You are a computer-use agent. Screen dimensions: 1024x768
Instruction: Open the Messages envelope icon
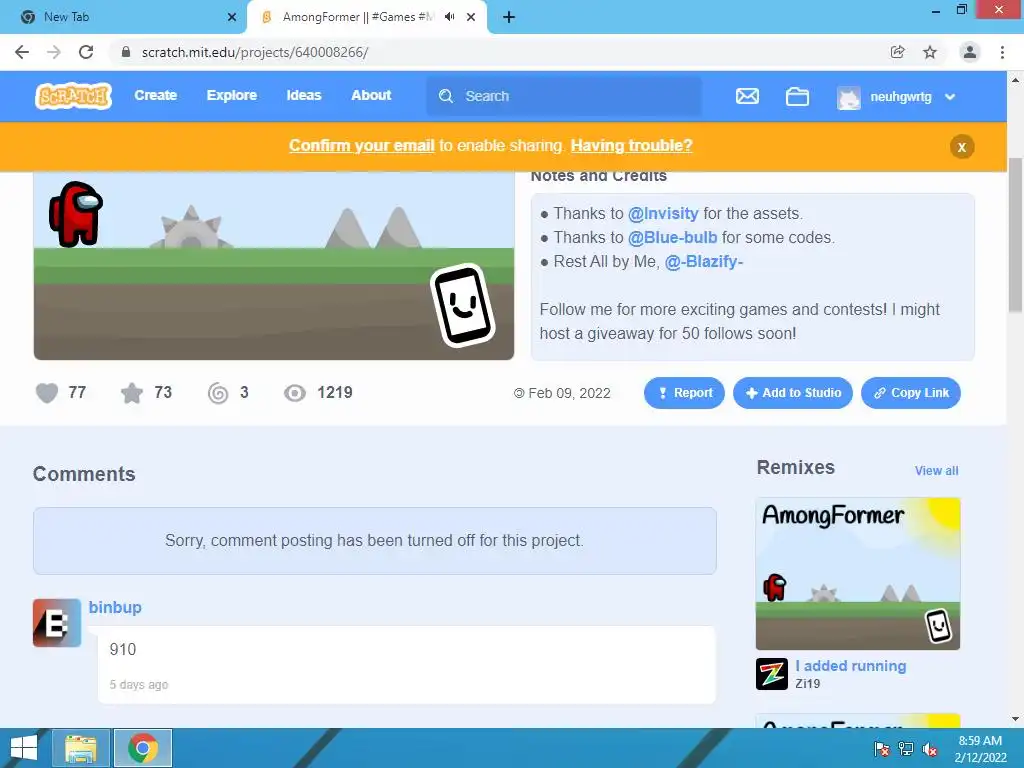(747, 97)
